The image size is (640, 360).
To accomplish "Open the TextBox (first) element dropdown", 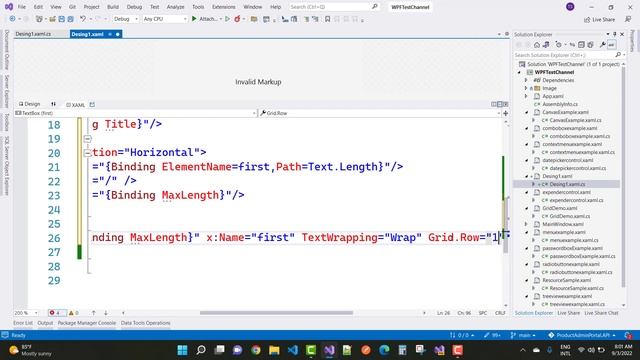I will click(x=136, y=113).
